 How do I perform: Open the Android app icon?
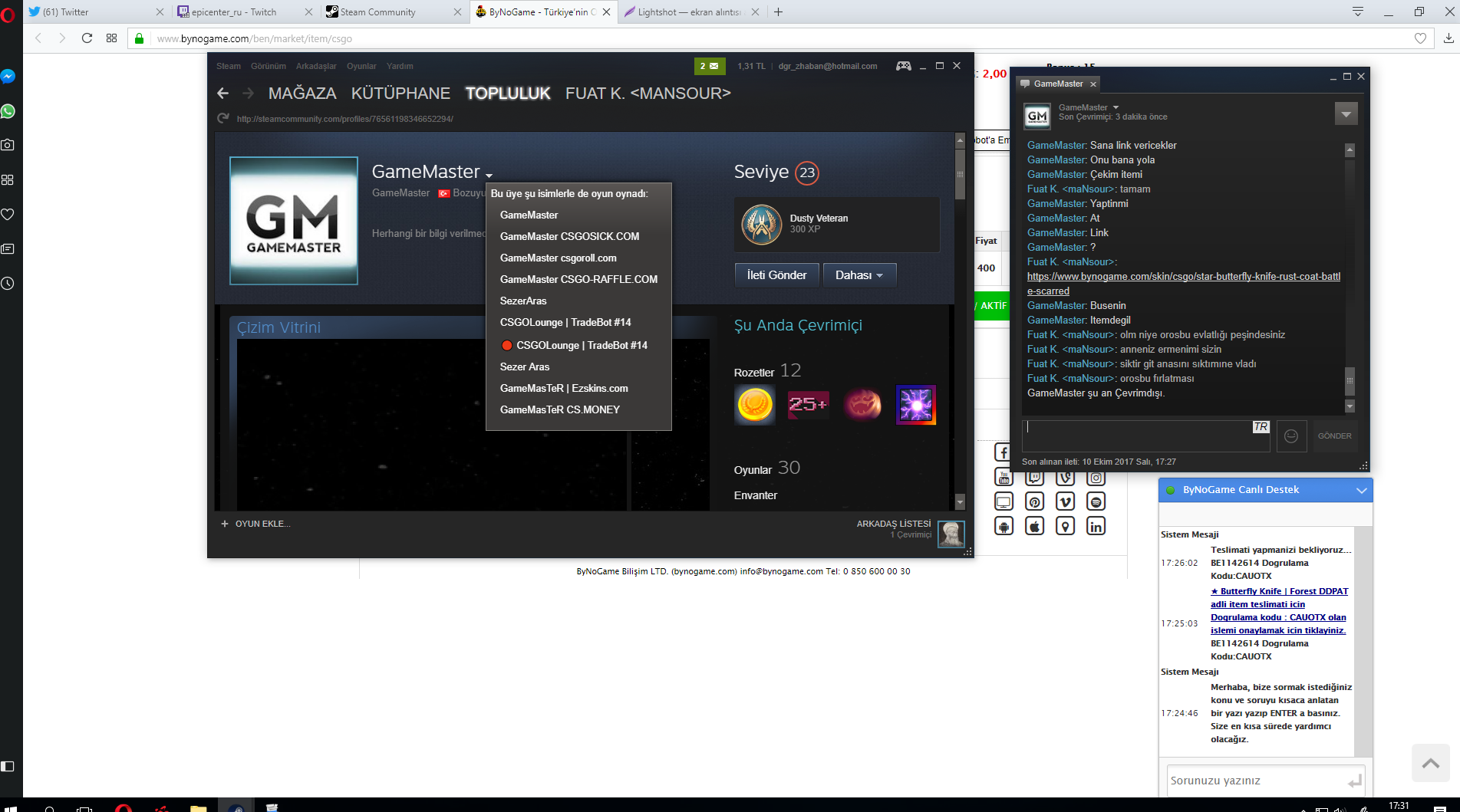click(x=1004, y=527)
